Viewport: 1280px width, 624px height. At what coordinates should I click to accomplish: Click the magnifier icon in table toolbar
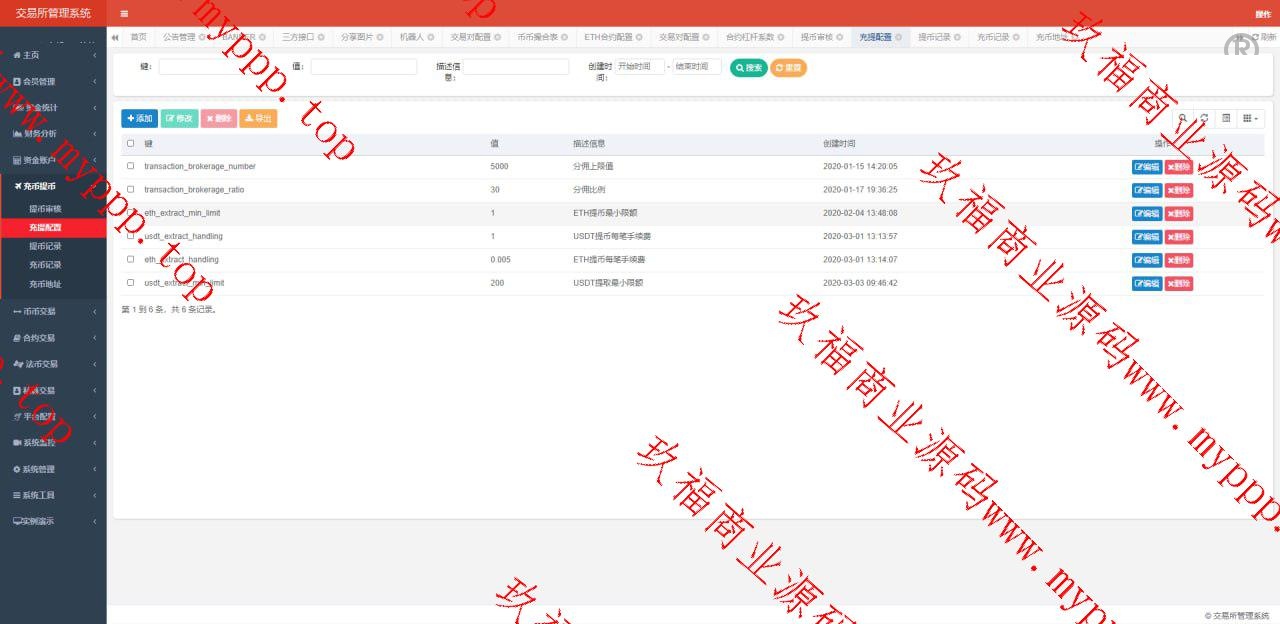click(x=1183, y=118)
